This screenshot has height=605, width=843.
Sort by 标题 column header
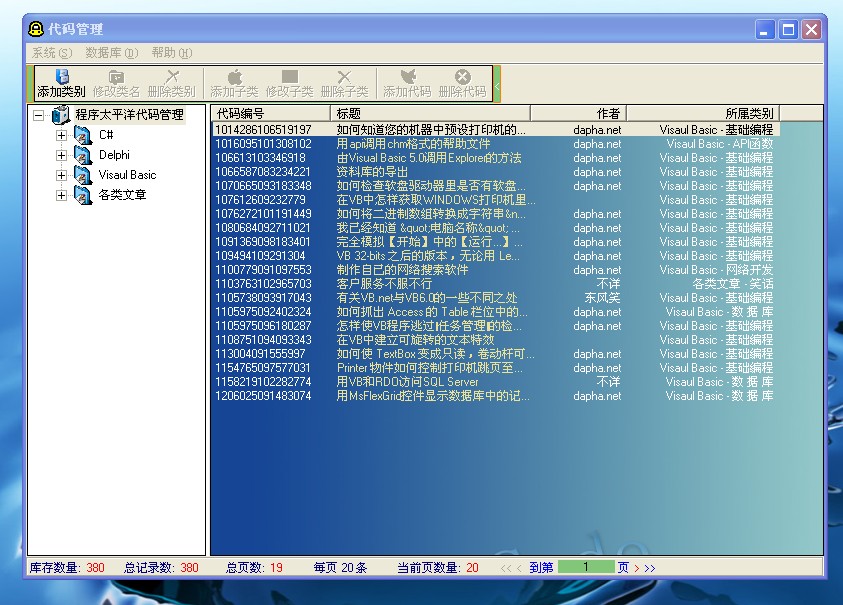pos(431,113)
